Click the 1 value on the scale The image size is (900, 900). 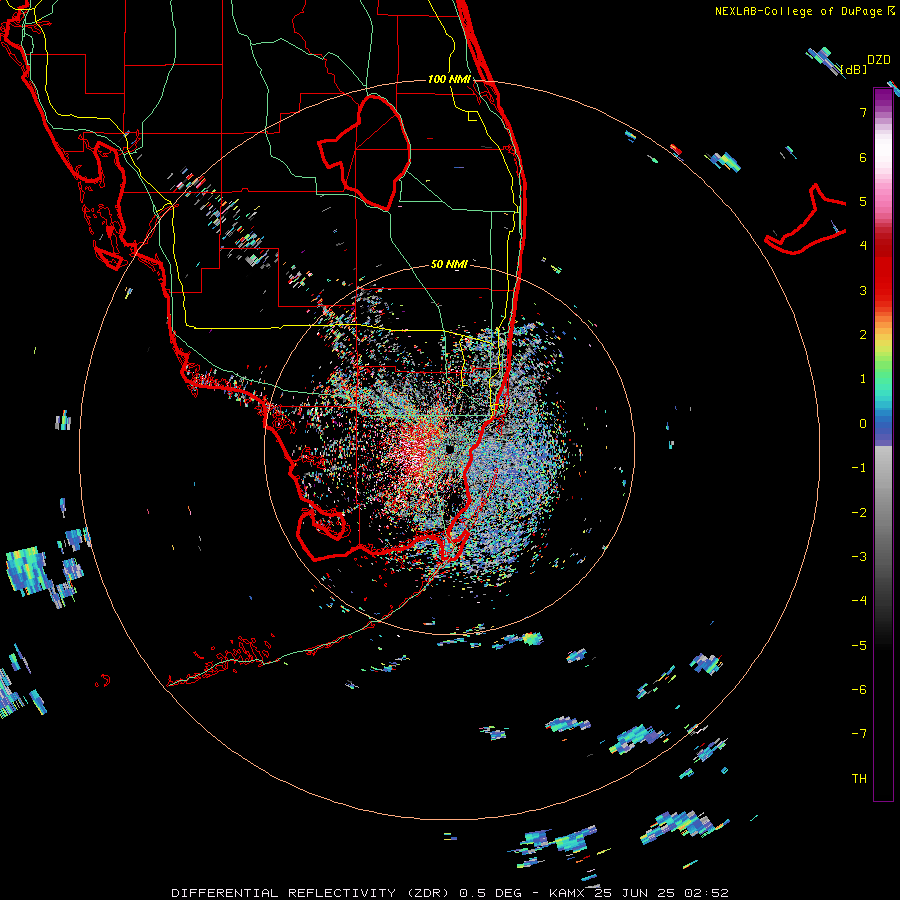(x=863, y=379)
